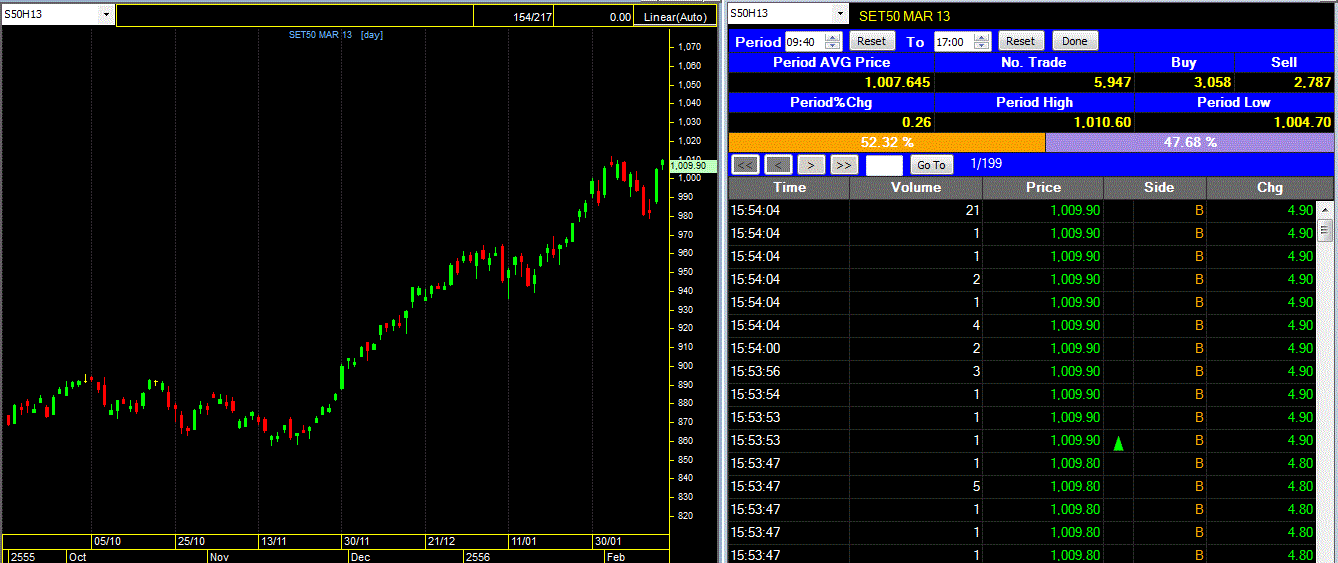Click the 30/11 date label on chart axis

pos(356,541)
